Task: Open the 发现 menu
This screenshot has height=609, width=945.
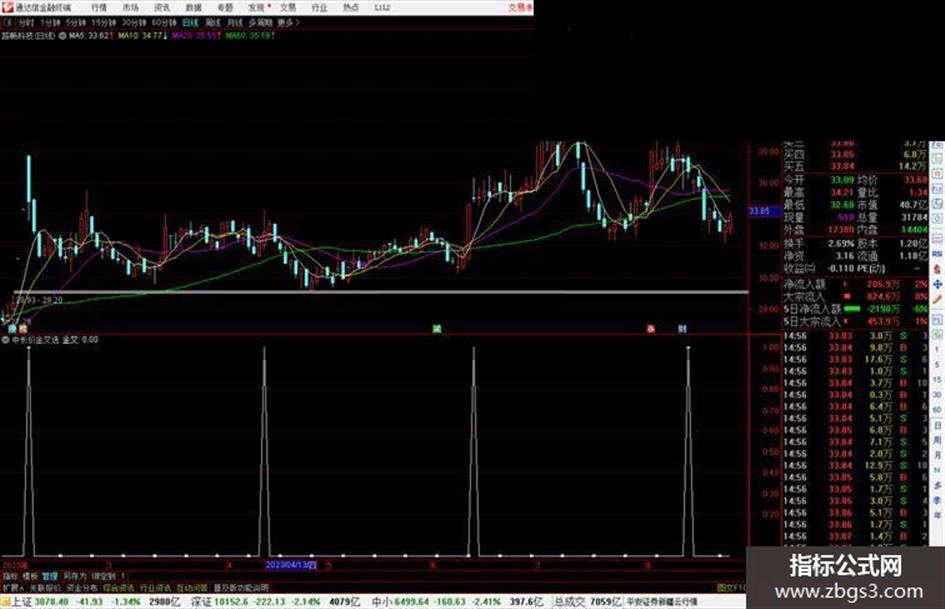Action: point(256,7)
